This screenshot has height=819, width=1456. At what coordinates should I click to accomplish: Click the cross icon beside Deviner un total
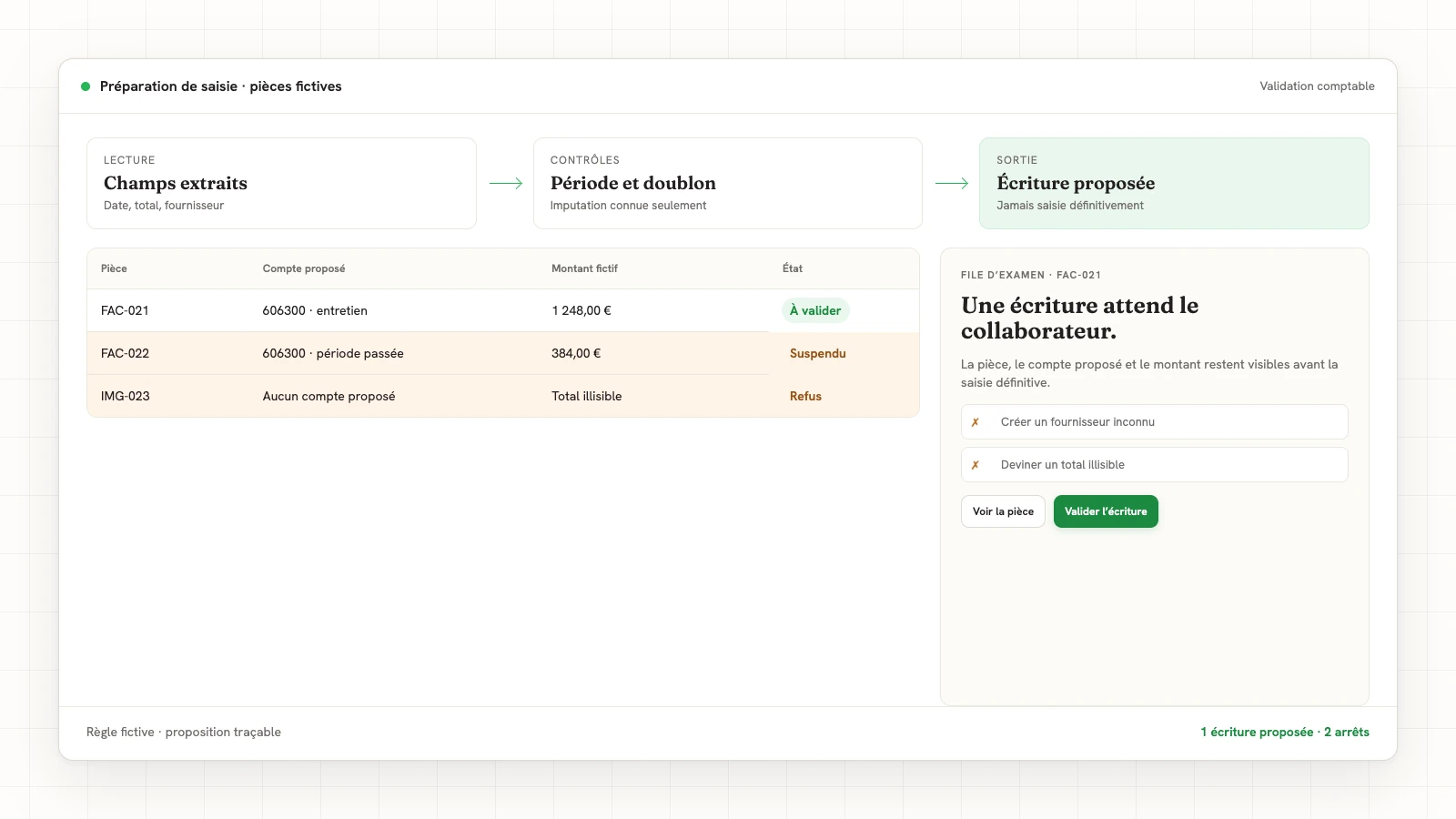point(975,465)
